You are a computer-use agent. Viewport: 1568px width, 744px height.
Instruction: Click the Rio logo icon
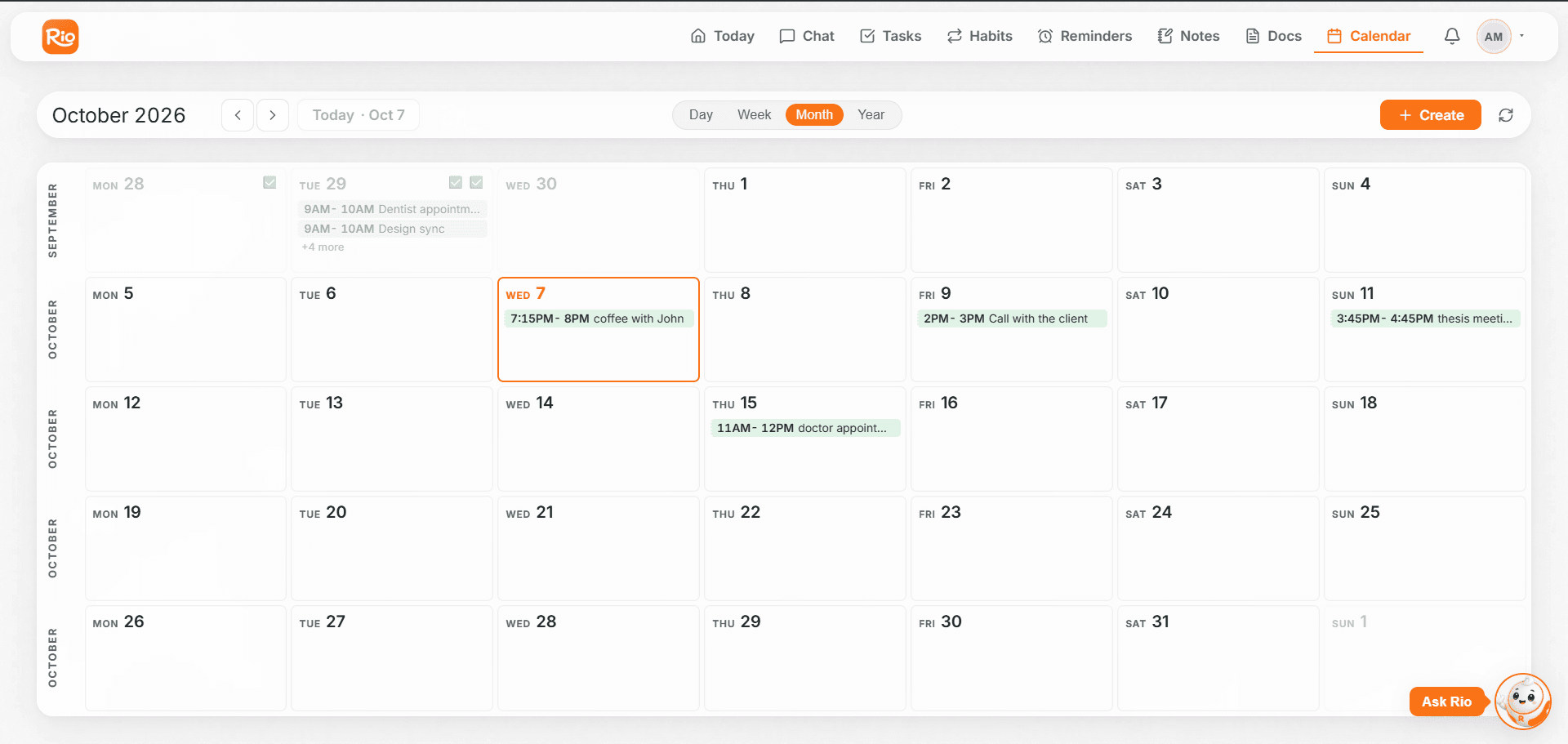60,37
